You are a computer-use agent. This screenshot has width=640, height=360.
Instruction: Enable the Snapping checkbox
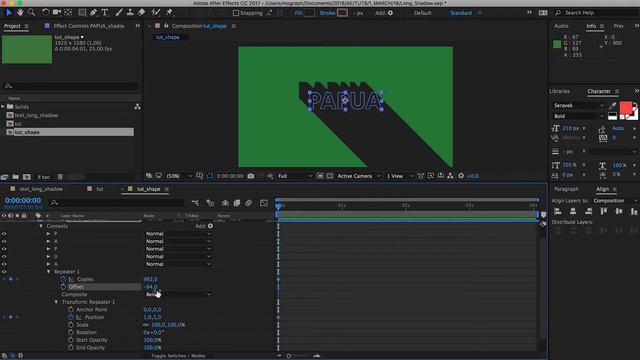tap(236, 13)
